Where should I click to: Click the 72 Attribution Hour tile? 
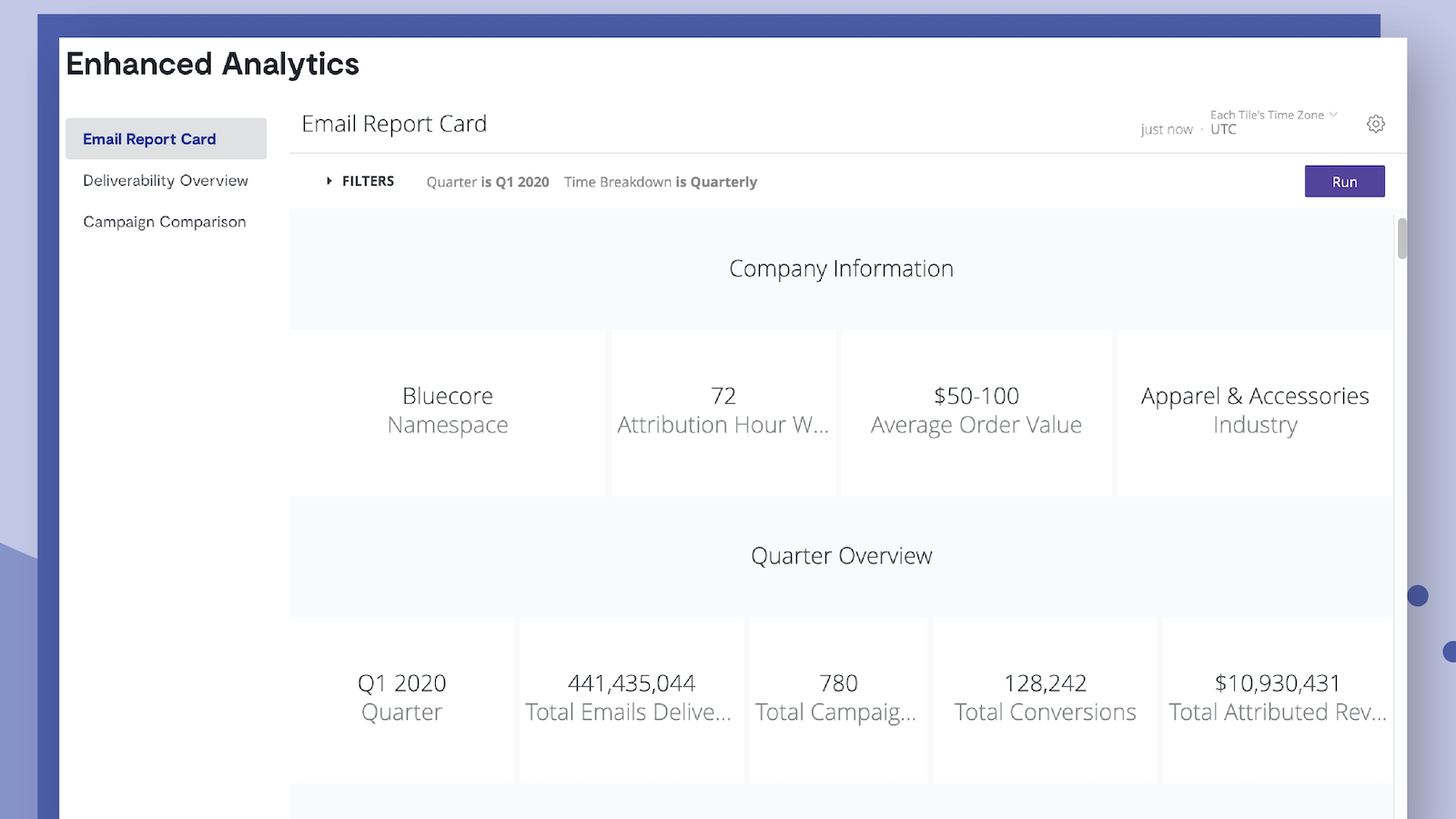723,411
